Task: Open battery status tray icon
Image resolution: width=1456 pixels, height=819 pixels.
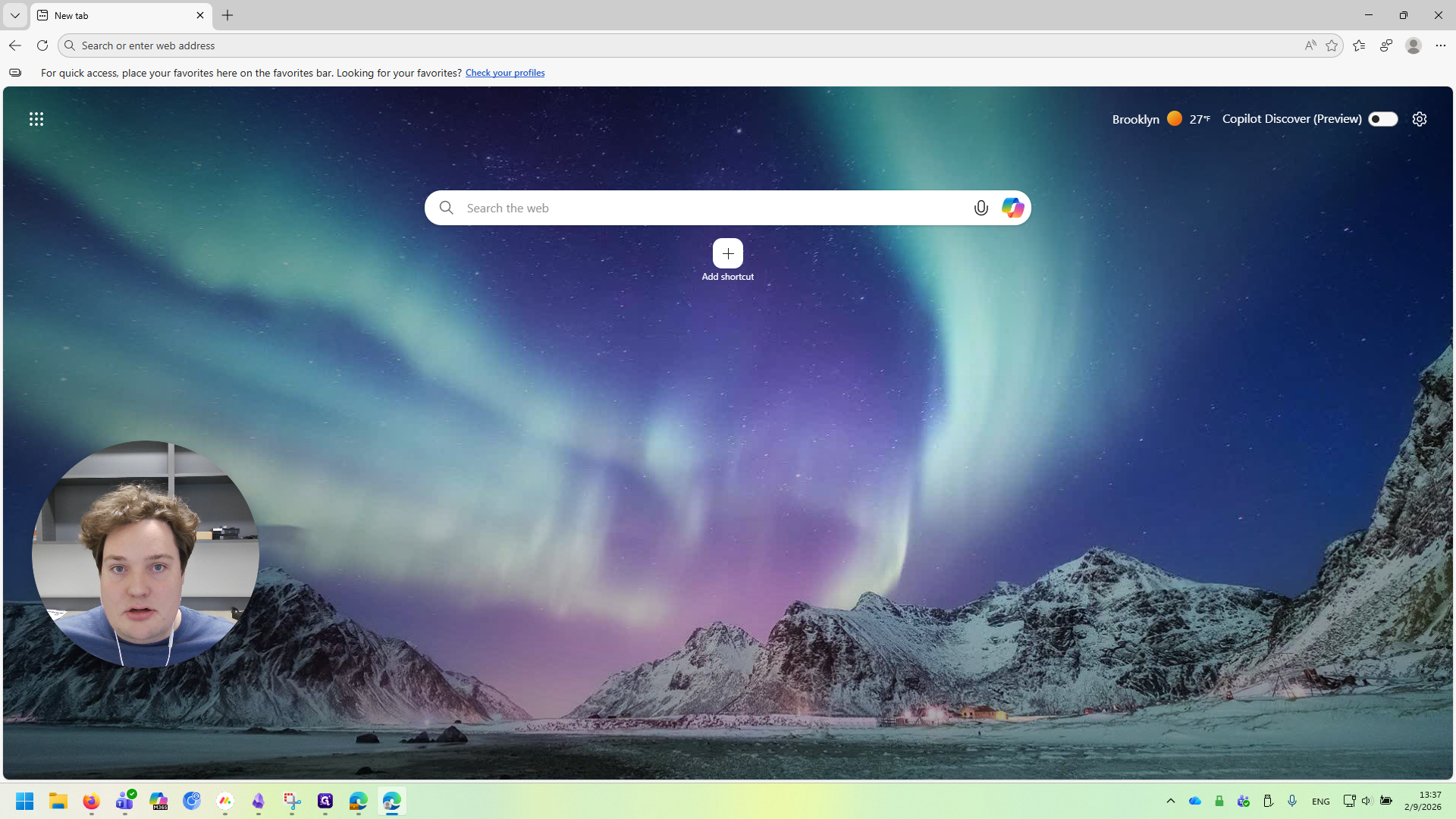Action: click(1386, 801)
